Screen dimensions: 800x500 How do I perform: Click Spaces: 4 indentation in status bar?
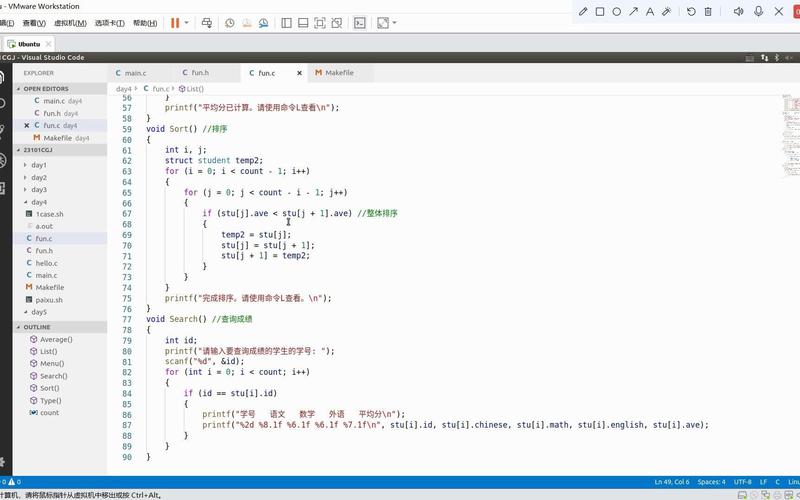click(711, 482)
